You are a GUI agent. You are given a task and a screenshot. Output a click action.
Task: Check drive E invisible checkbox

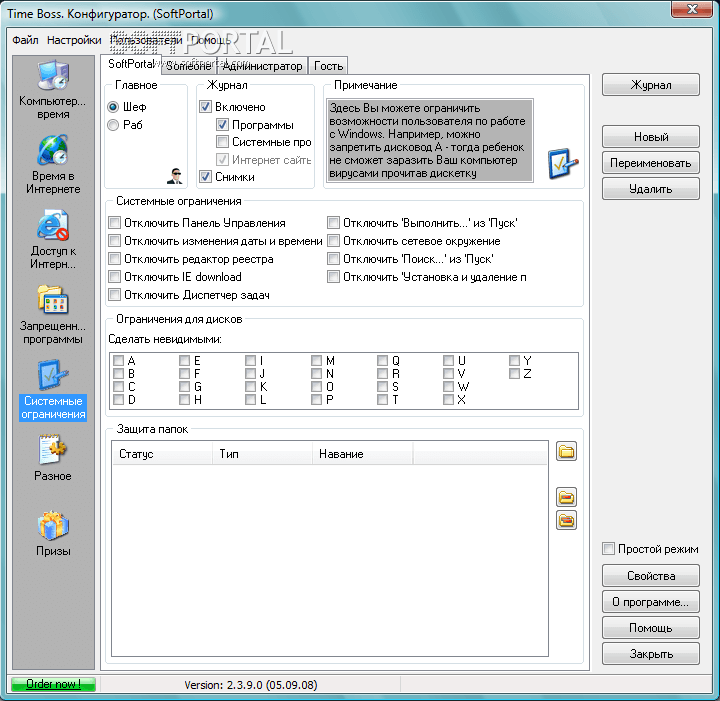(x=185, y=360)
